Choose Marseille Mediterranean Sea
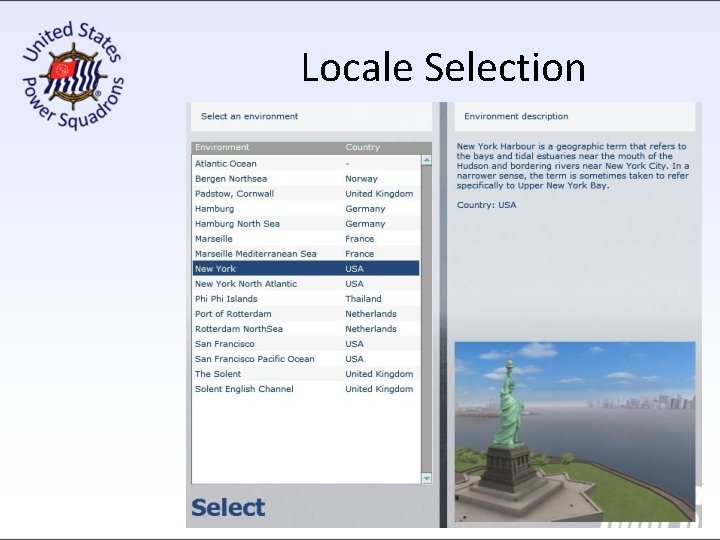Screen dimensions: 720x540 (x=306, y=253)
